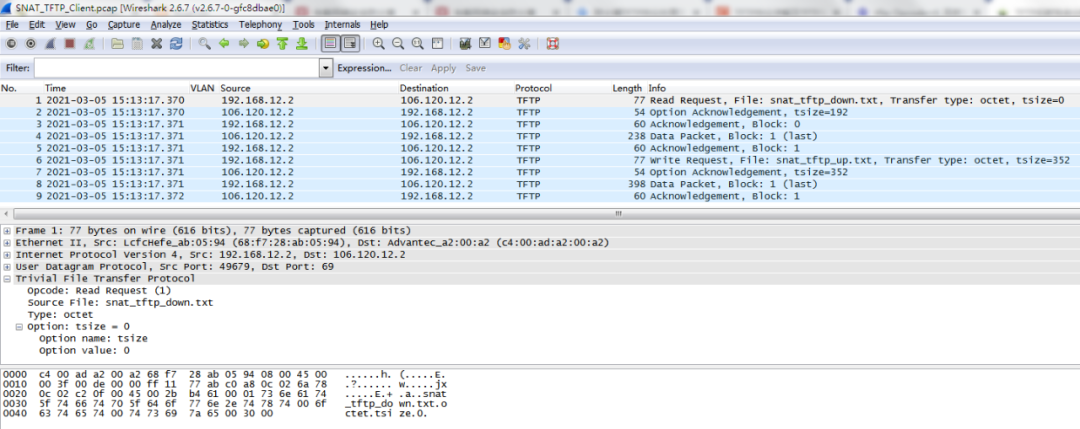Reset zoom to normal size

(x=417, y=43)
